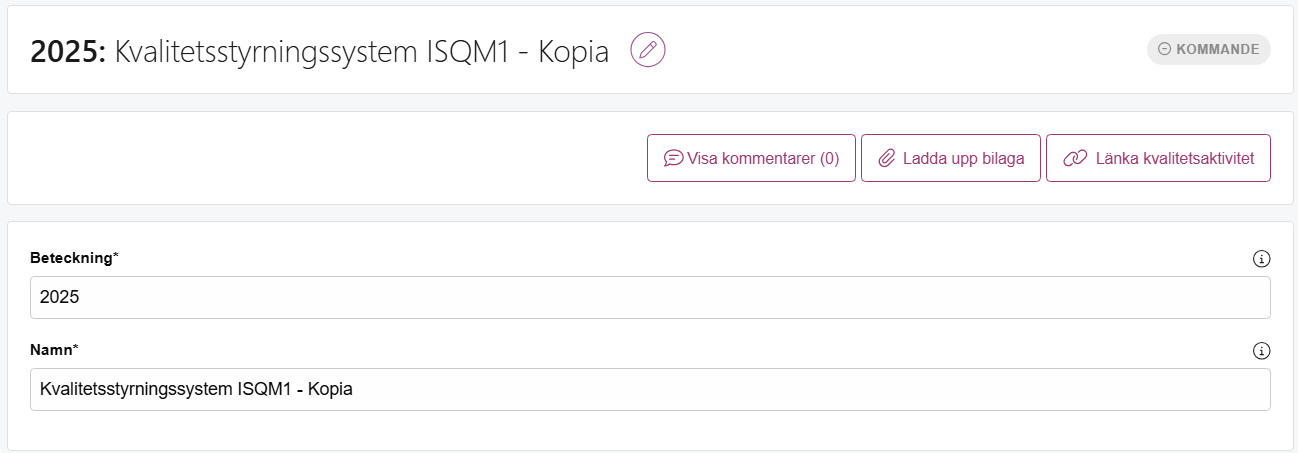The image size is (1298, 453).
Task: Focus the Beteckning field containing 2025
Action: pyautogui.click(x=650, y=298)
